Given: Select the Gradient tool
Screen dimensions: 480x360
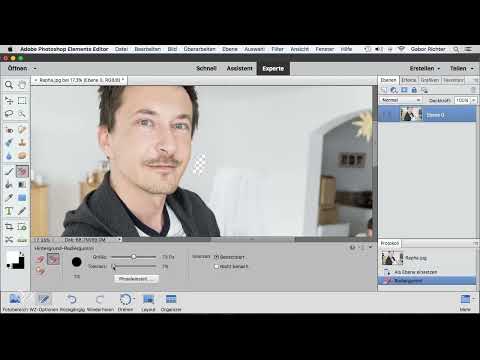Looking at the screenshot, I should coord(22,184).
